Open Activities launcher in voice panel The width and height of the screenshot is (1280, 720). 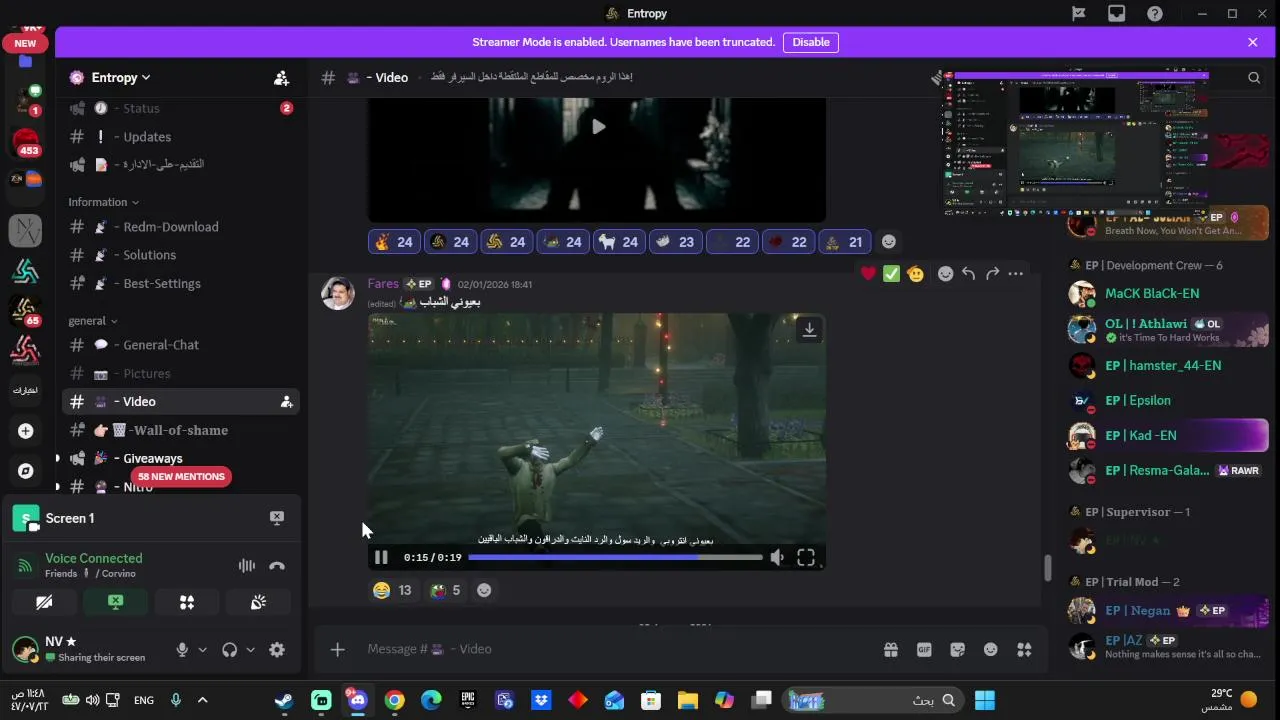click(187, 602)
